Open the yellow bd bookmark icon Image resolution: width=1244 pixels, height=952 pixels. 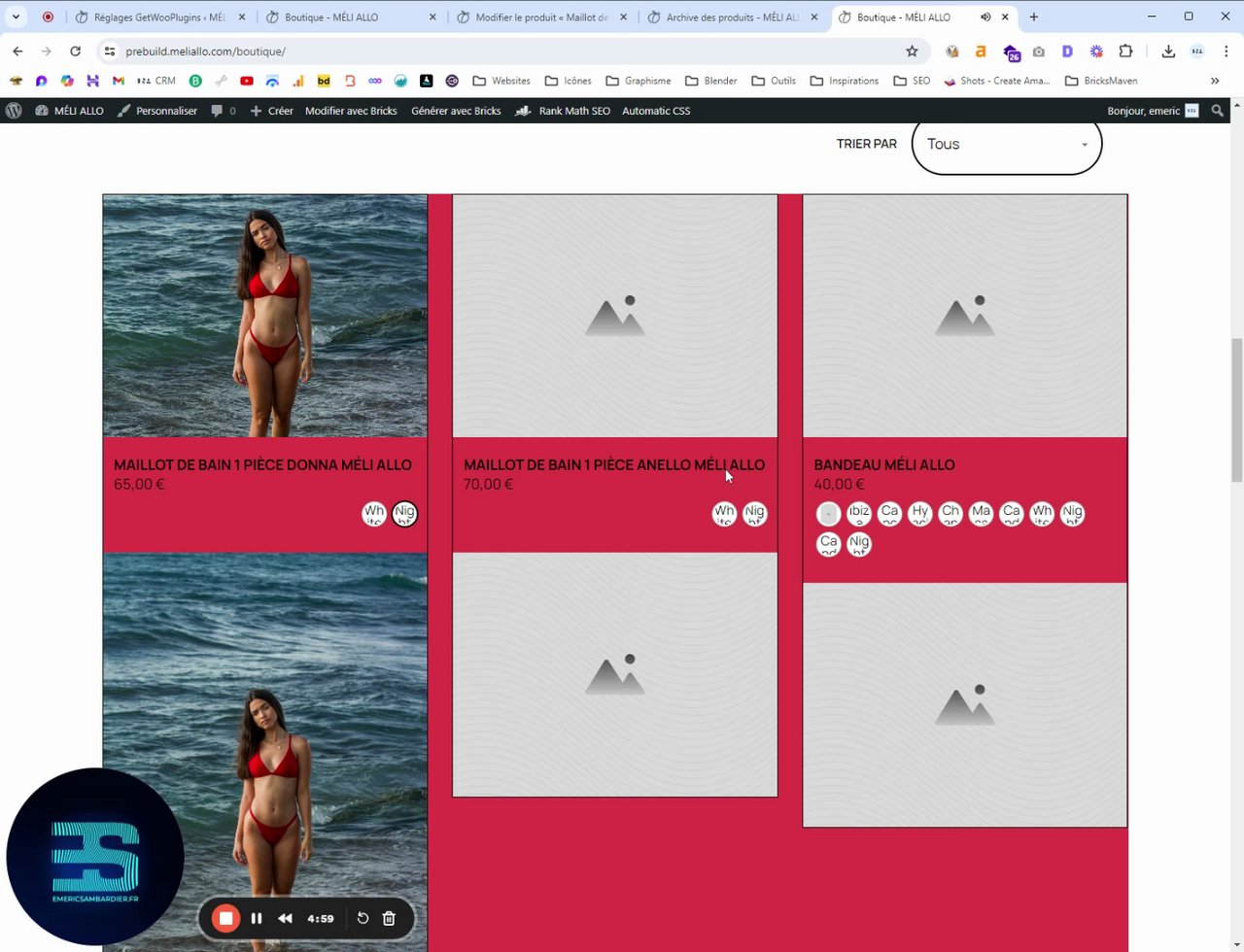[324, 81]
